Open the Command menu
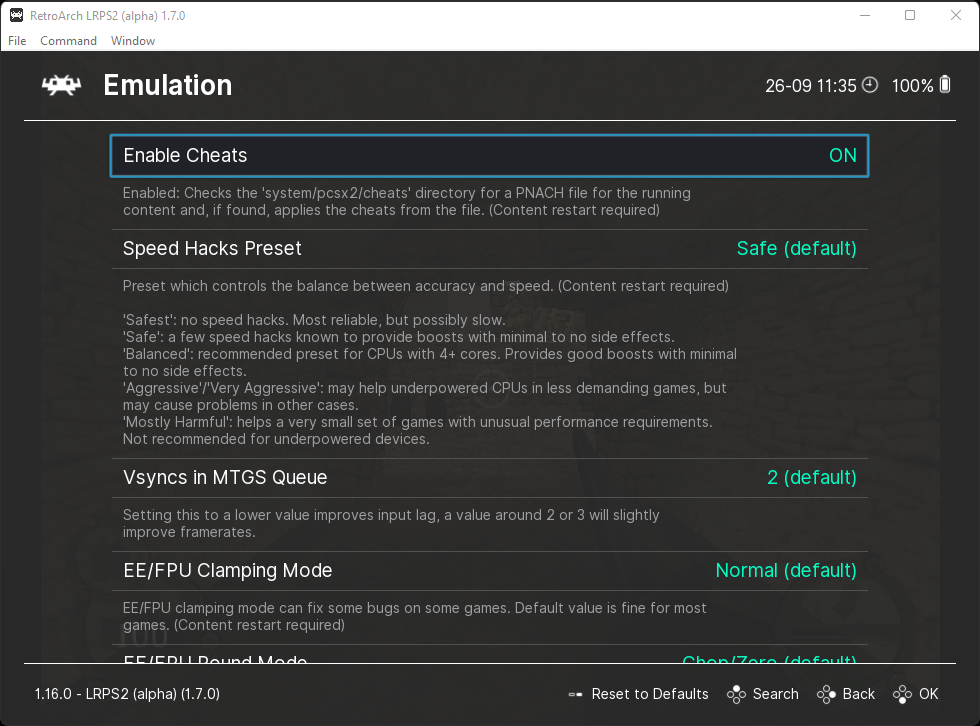Screen dimensions: 980x726 click(x=68, y=41)
